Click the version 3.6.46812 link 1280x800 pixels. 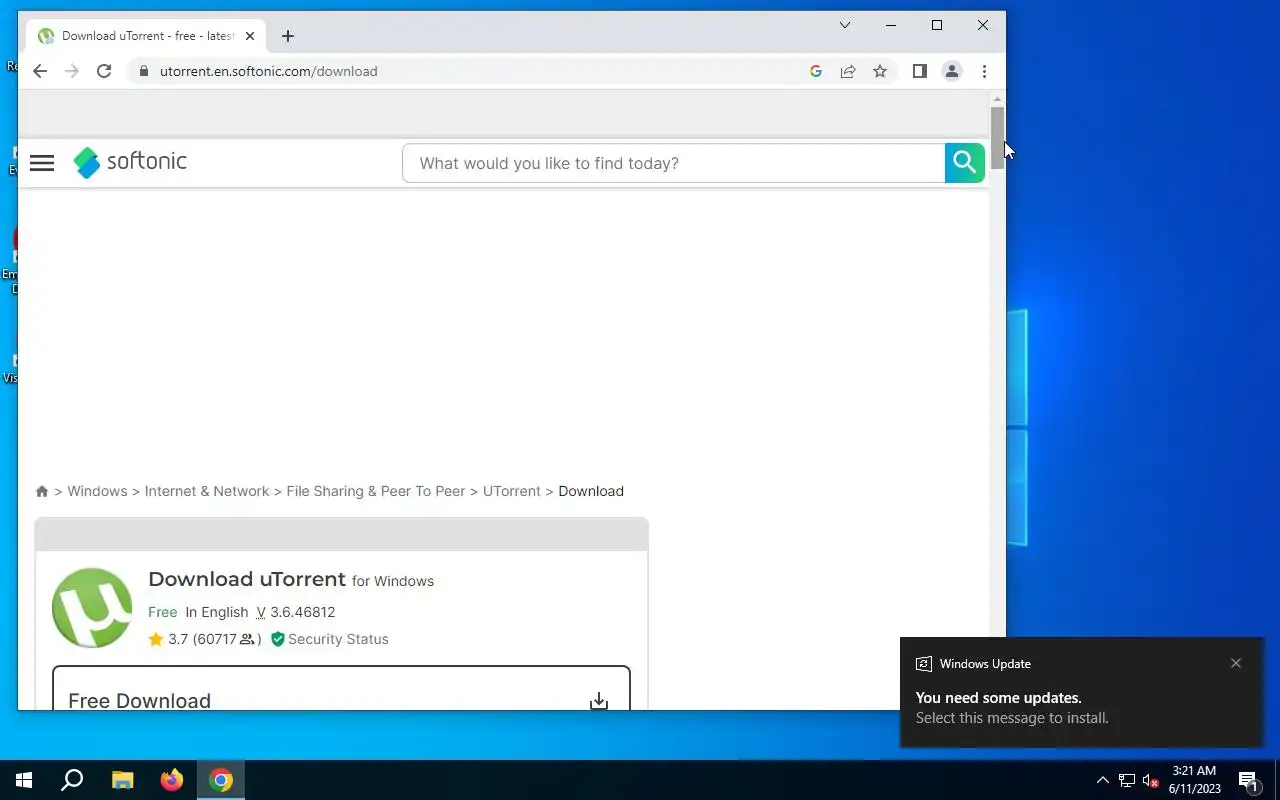pos(296,612)
